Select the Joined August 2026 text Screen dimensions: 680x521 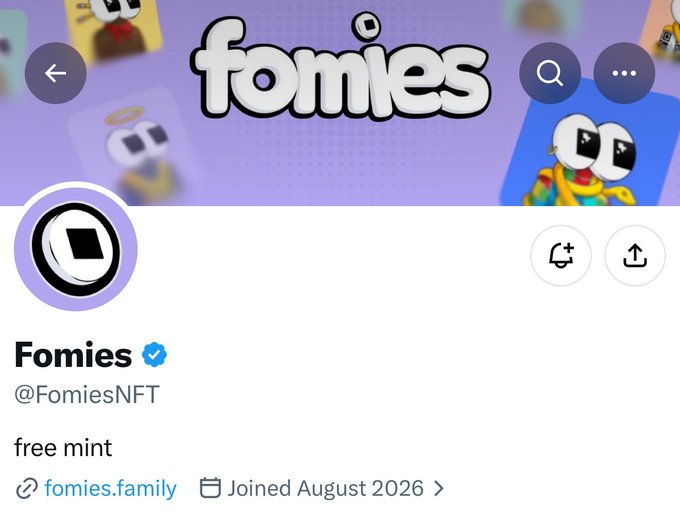pos(325,488)
